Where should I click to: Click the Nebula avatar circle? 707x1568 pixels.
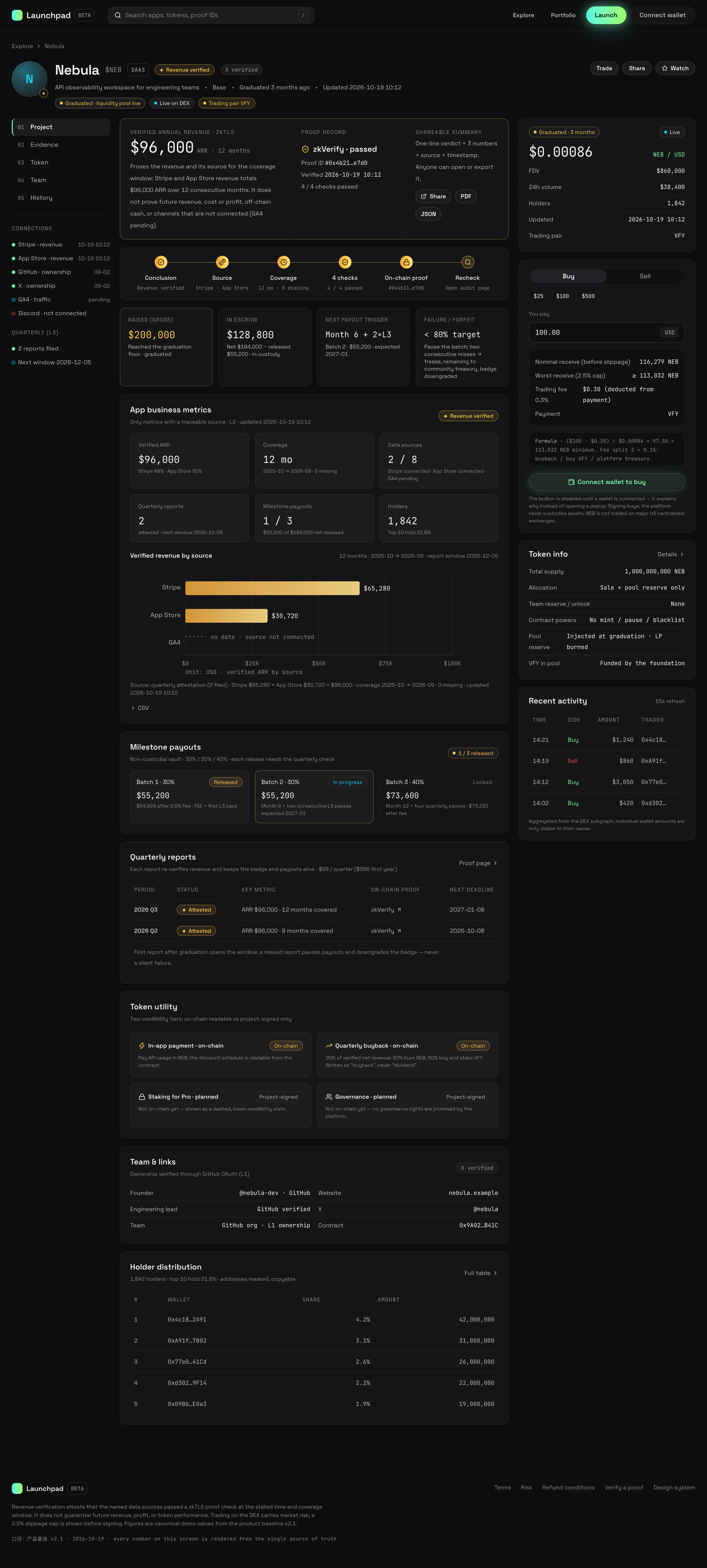29,79
